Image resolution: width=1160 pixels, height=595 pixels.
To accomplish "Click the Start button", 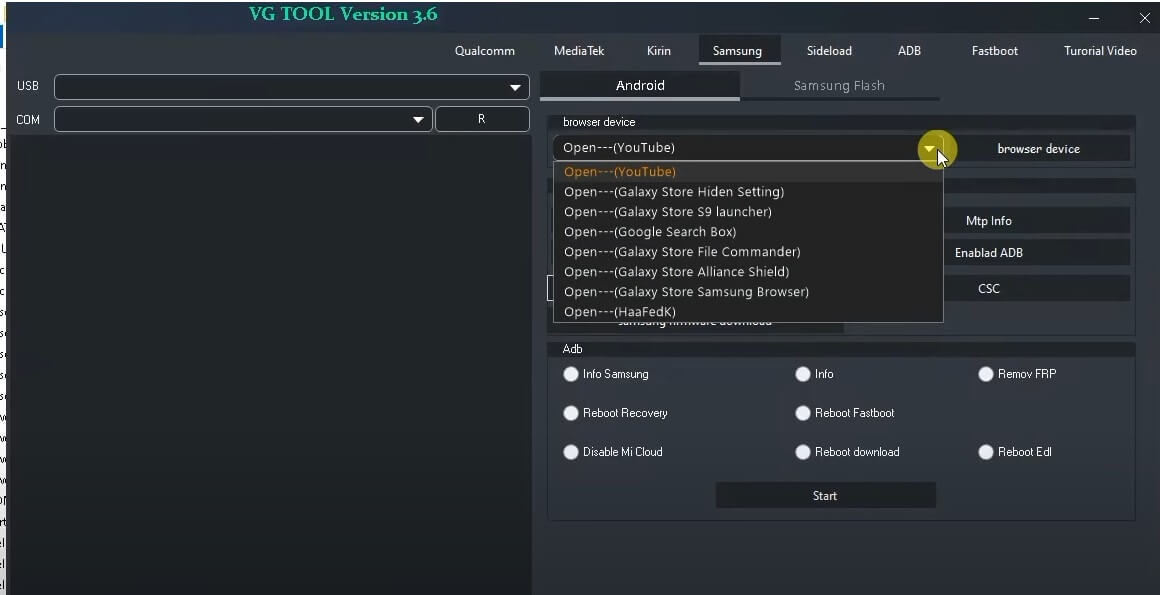I will 825,495.
